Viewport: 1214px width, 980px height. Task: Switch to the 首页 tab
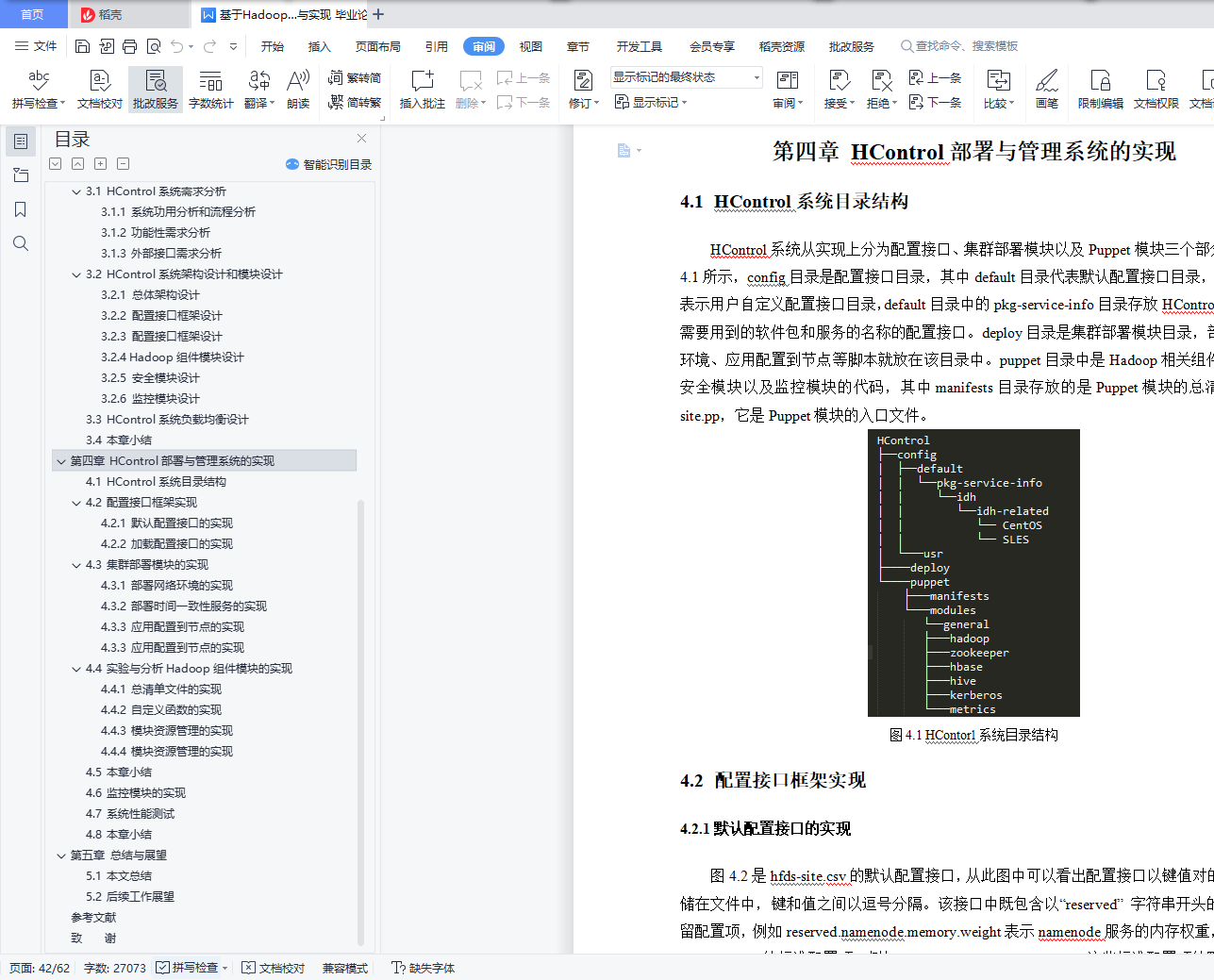33,14
